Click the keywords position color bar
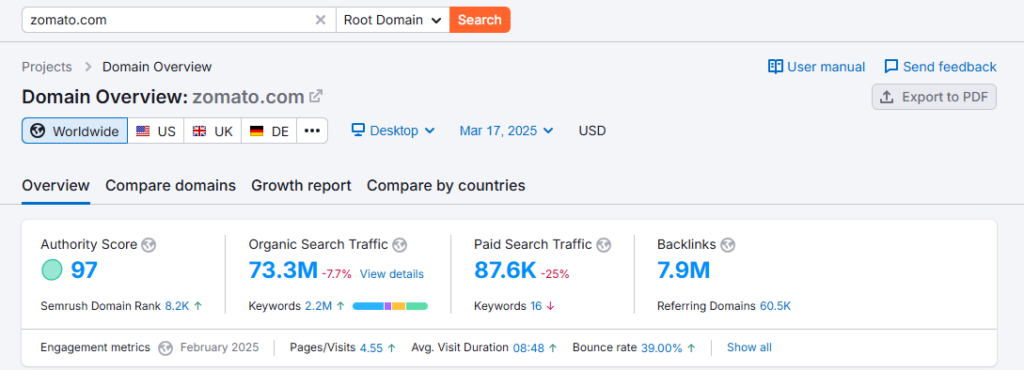This screenshot has height=370, width=1024. point(390,306)
